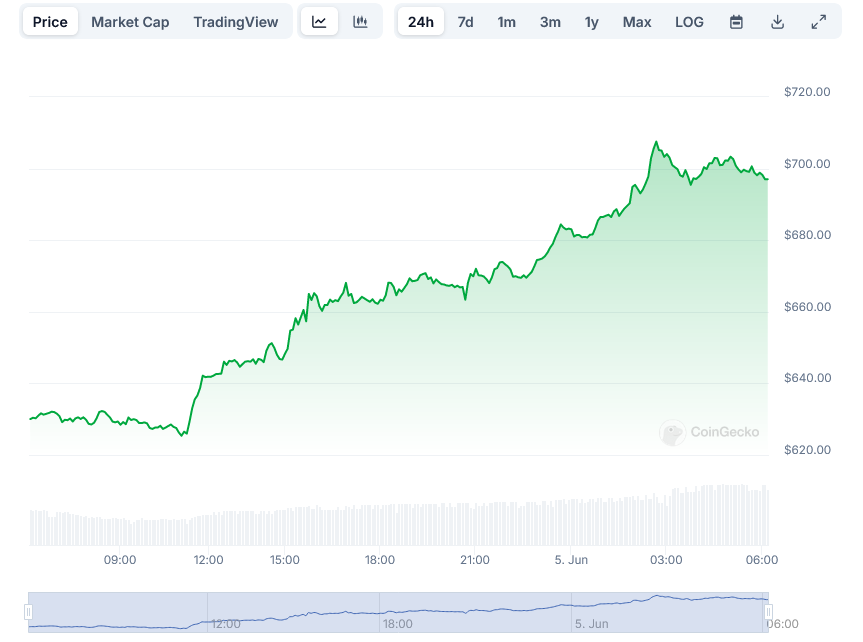
Task: Click the CoinGecko watermark logo
Action: tap(709, 432)
